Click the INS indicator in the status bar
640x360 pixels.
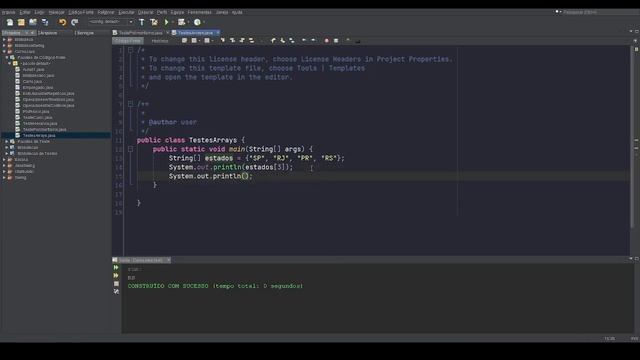point(634,338)
